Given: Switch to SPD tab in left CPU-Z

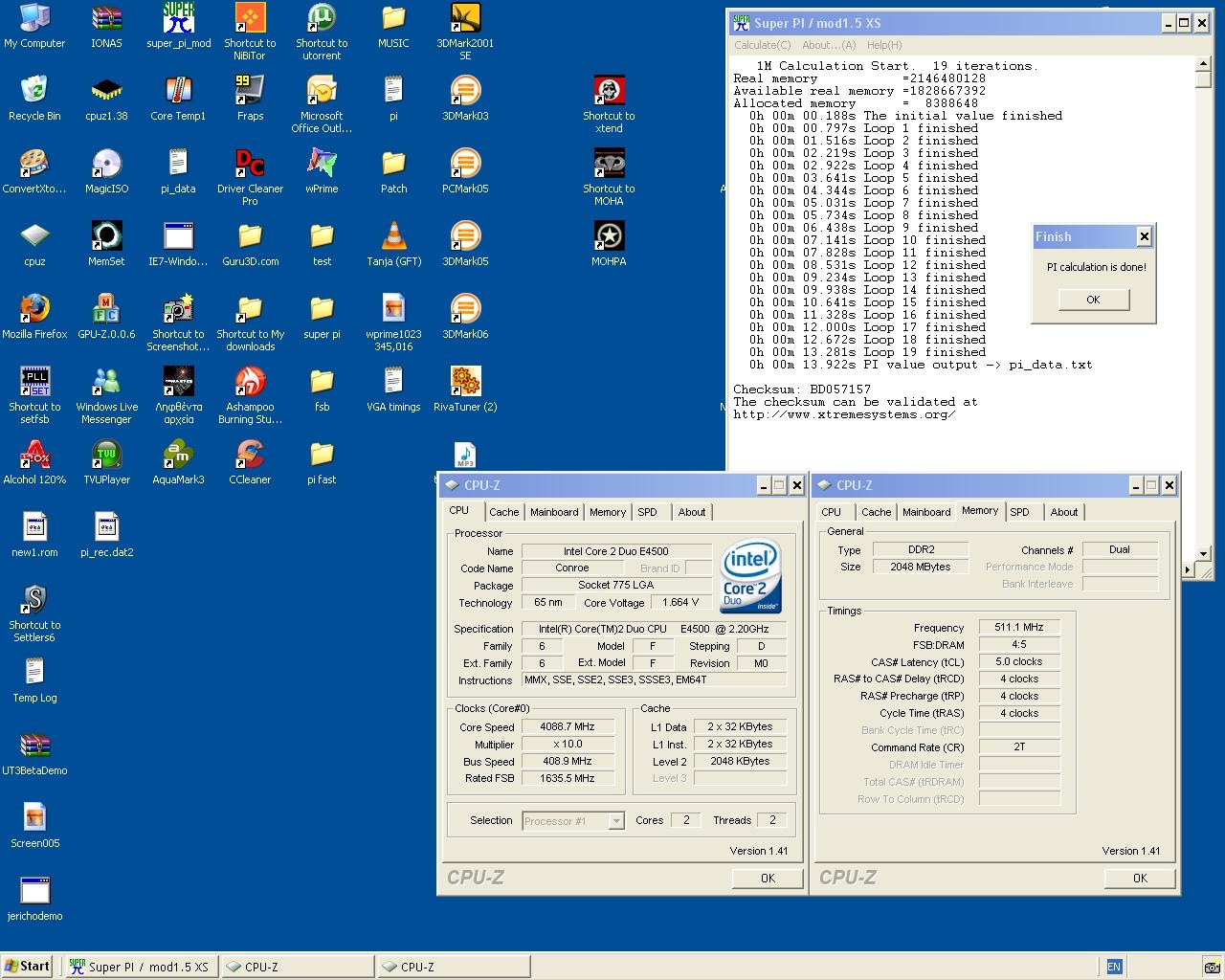Looking at the screenshot, I should (648, 512).
